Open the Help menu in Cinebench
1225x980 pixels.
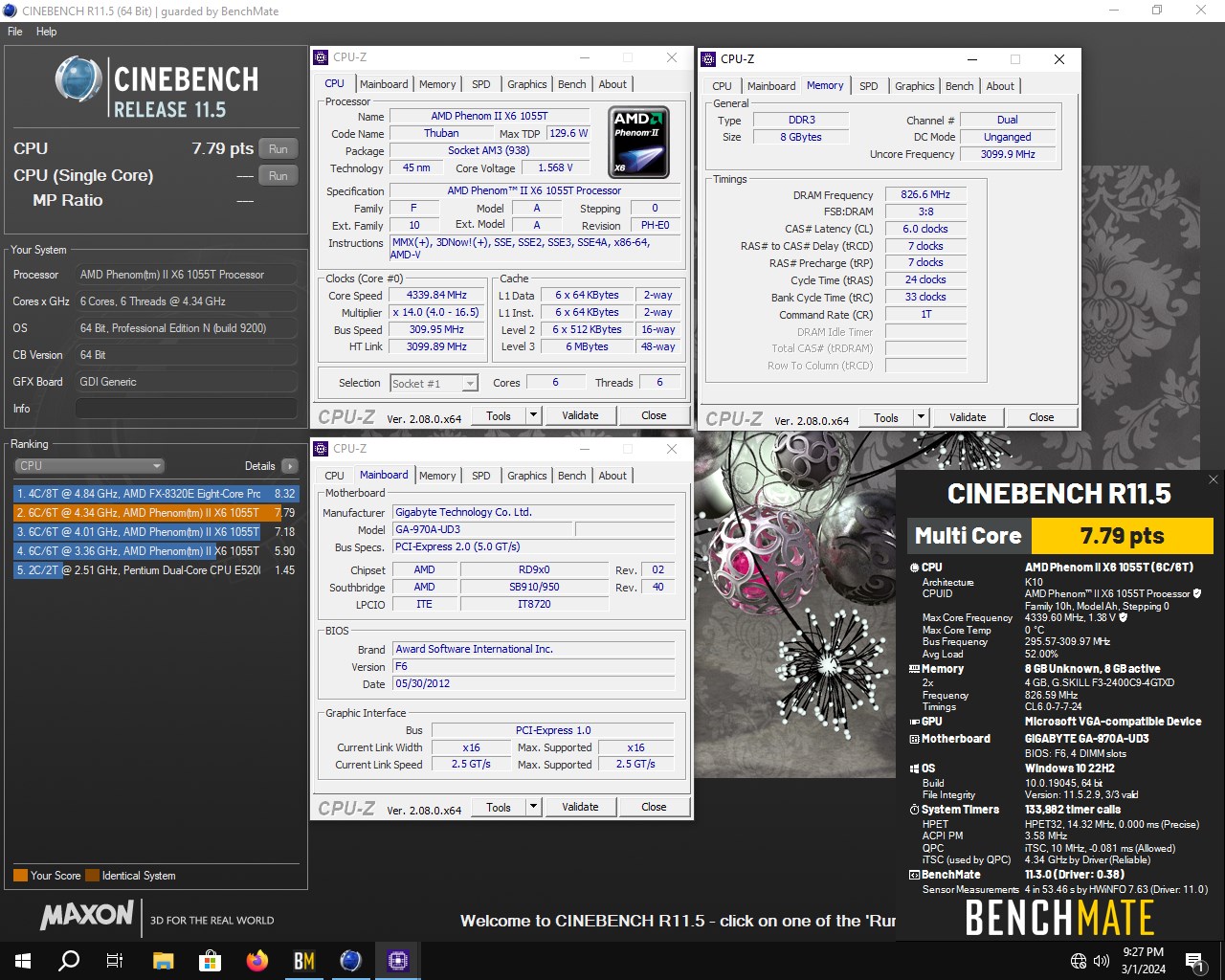(x=47, y=32)
